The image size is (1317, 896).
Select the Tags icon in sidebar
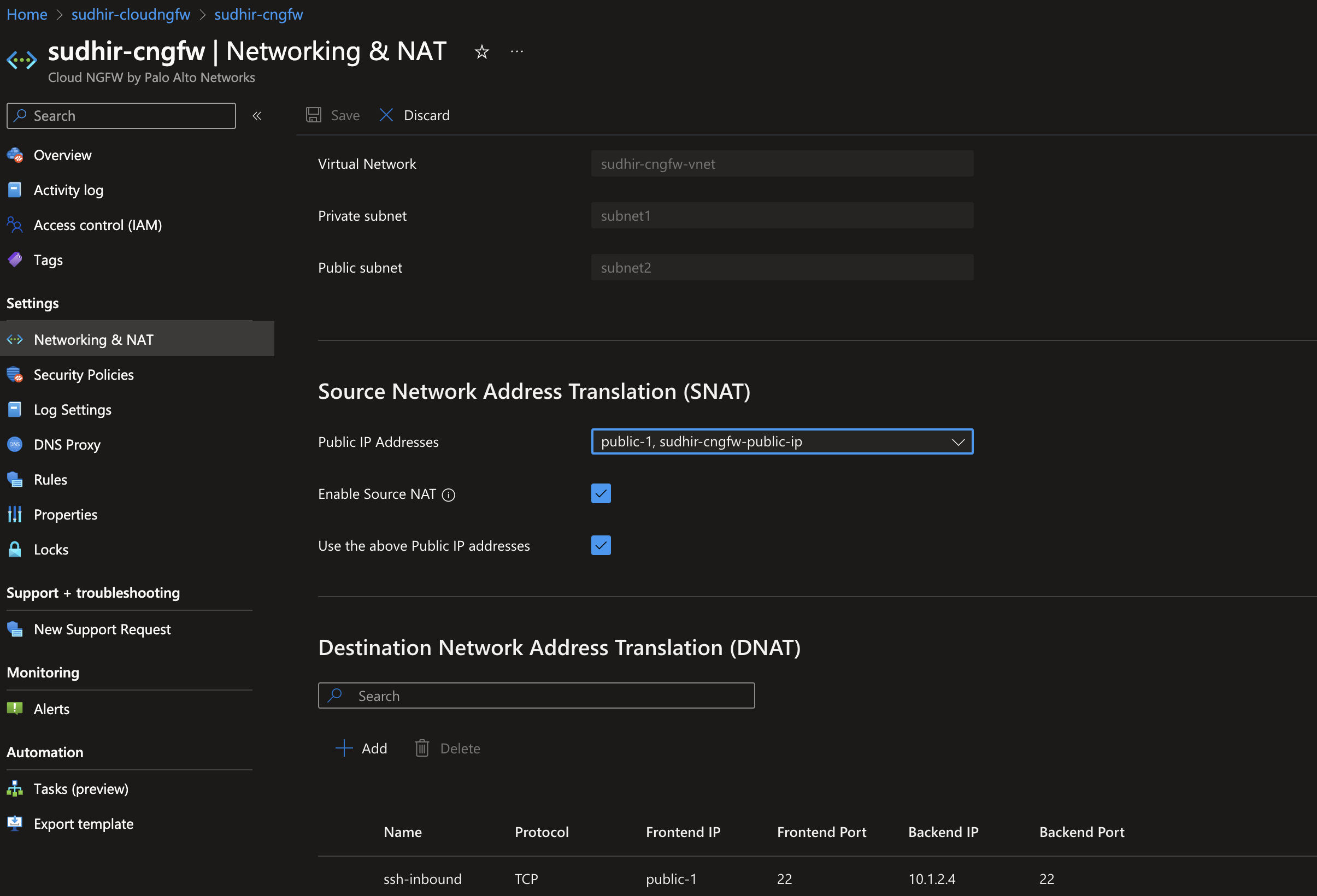coord(15,260)
